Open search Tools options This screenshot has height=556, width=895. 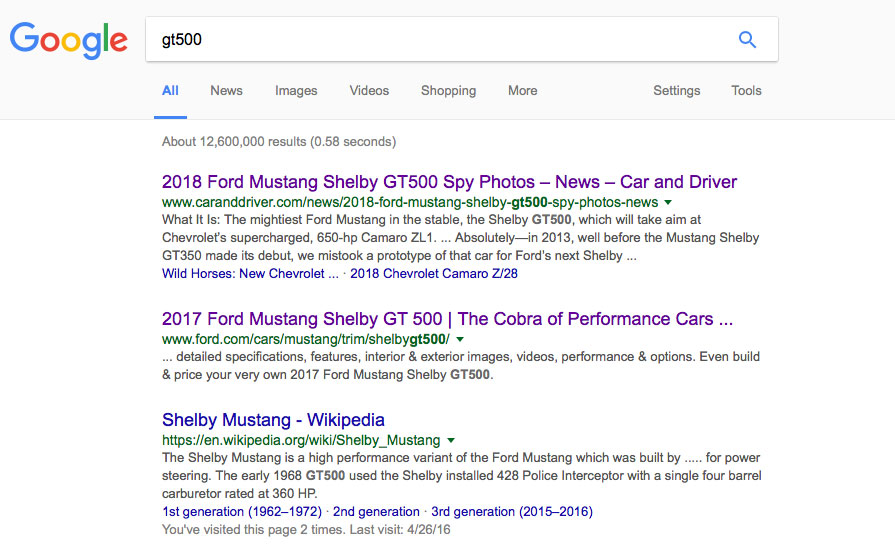746,91
